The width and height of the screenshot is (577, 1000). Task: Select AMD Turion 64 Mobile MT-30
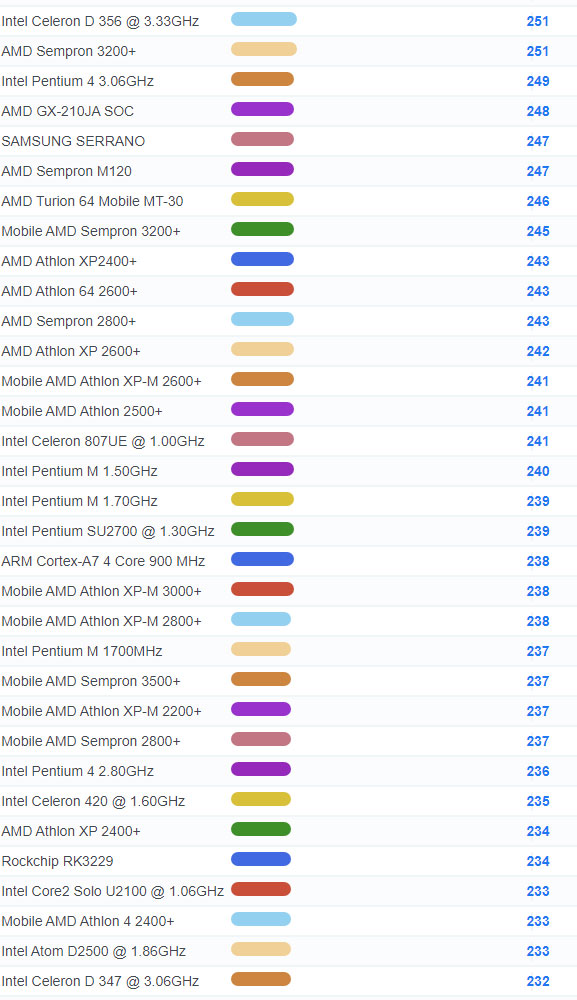92,201
